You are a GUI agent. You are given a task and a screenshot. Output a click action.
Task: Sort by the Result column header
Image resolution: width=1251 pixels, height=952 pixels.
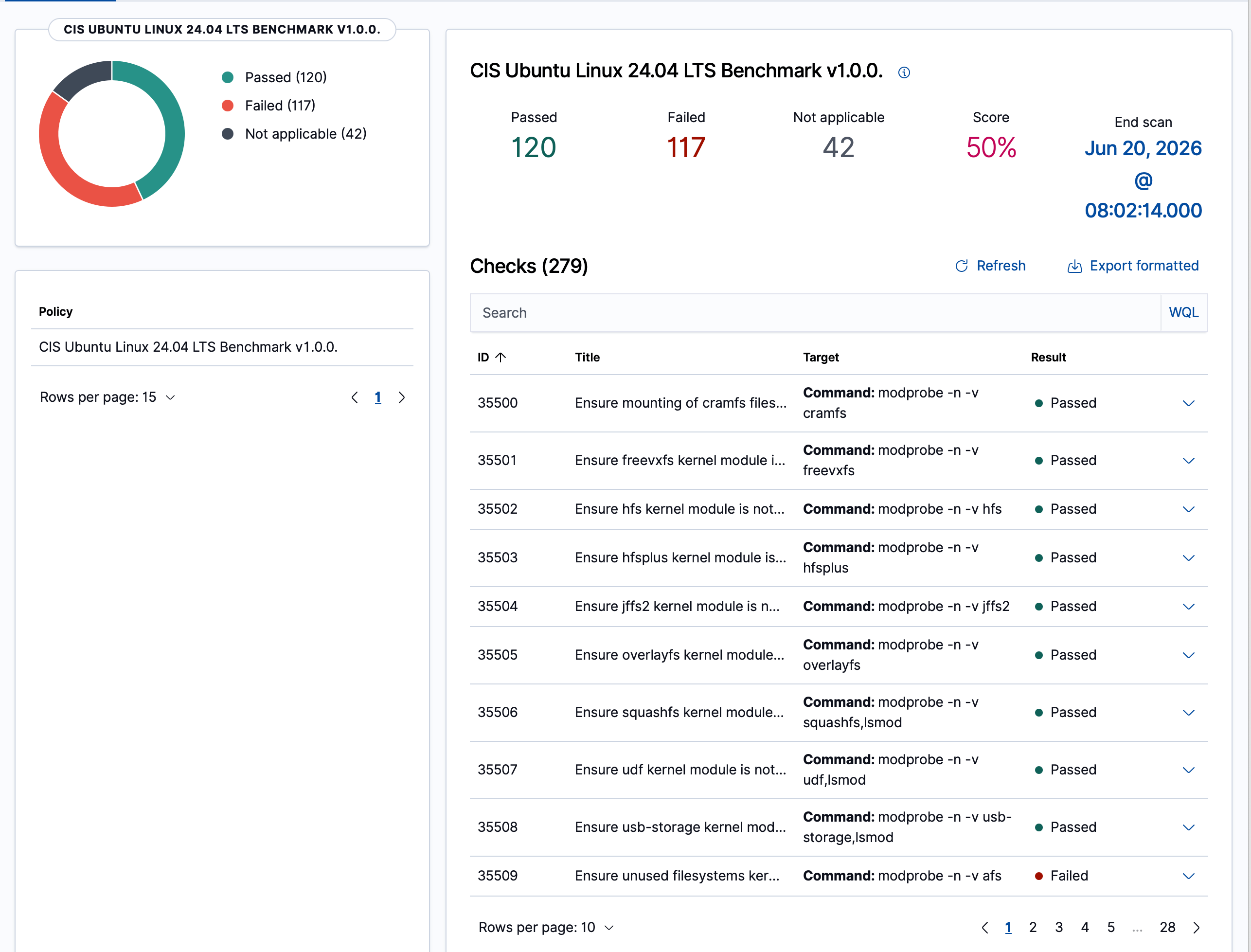point(1048,358)
